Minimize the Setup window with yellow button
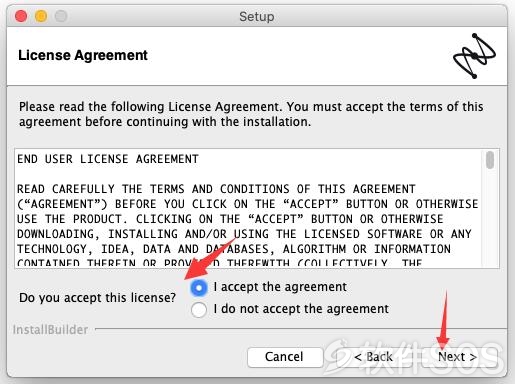The image size is (515, 384). pos(41,16)
